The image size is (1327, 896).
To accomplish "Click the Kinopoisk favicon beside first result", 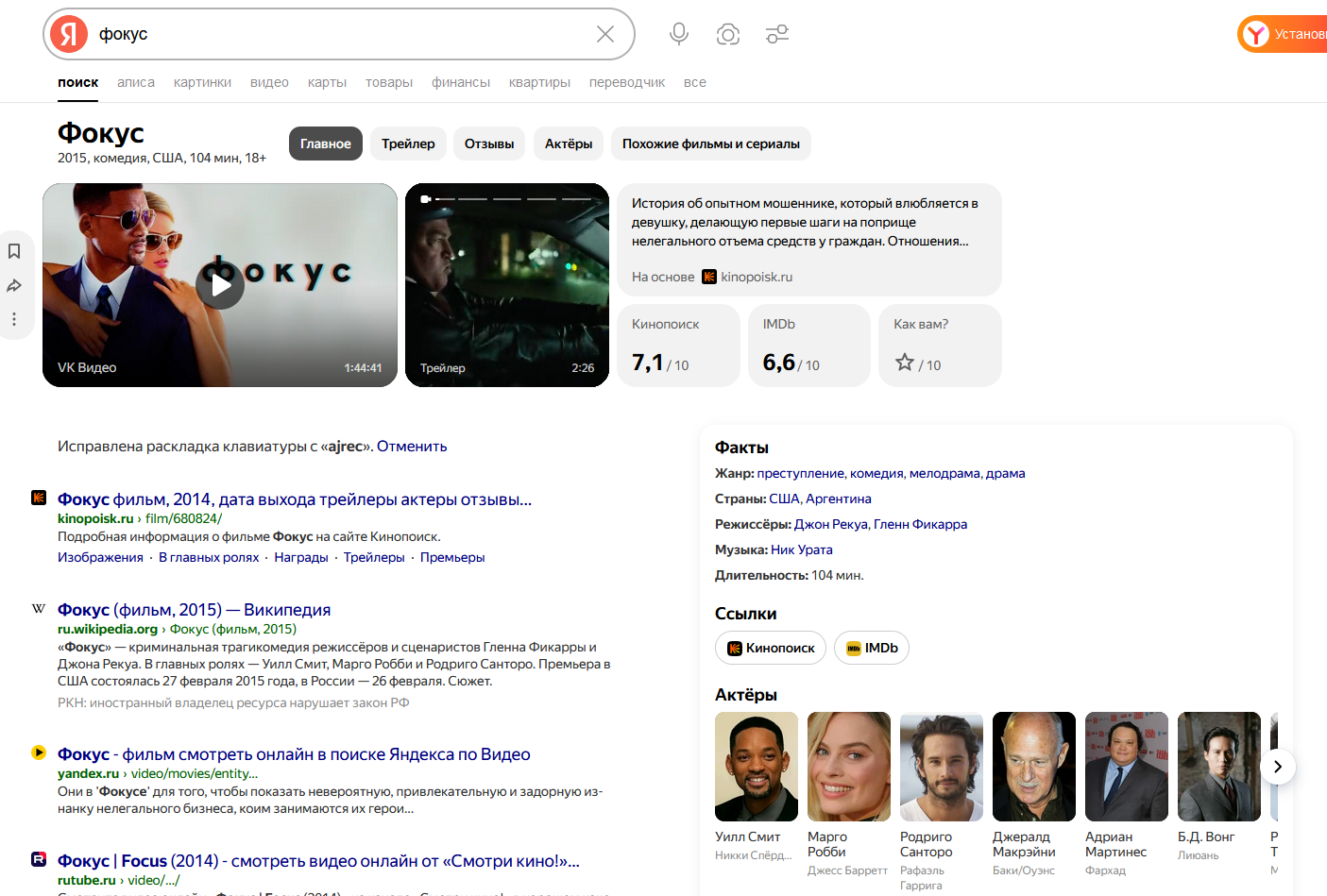I will coord(39,498).
